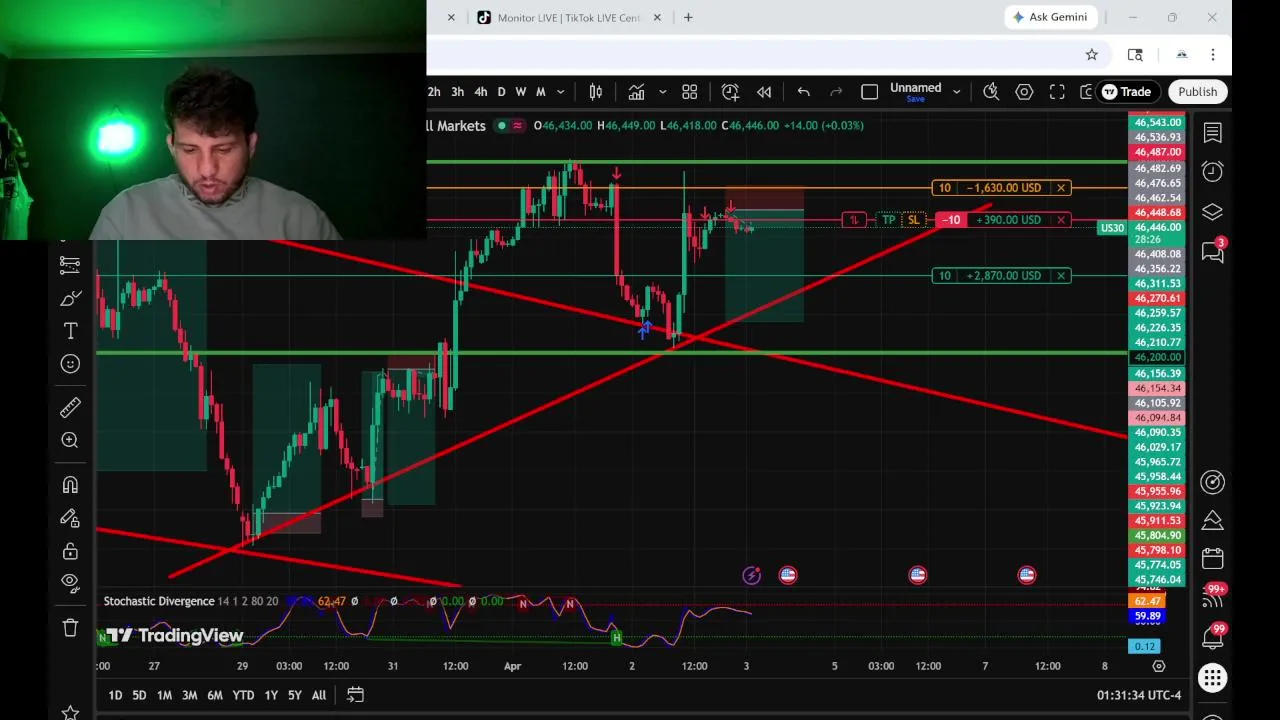Toggle the pink delayed-data indicator badge

pyautogui.click(x=517, y=125)
